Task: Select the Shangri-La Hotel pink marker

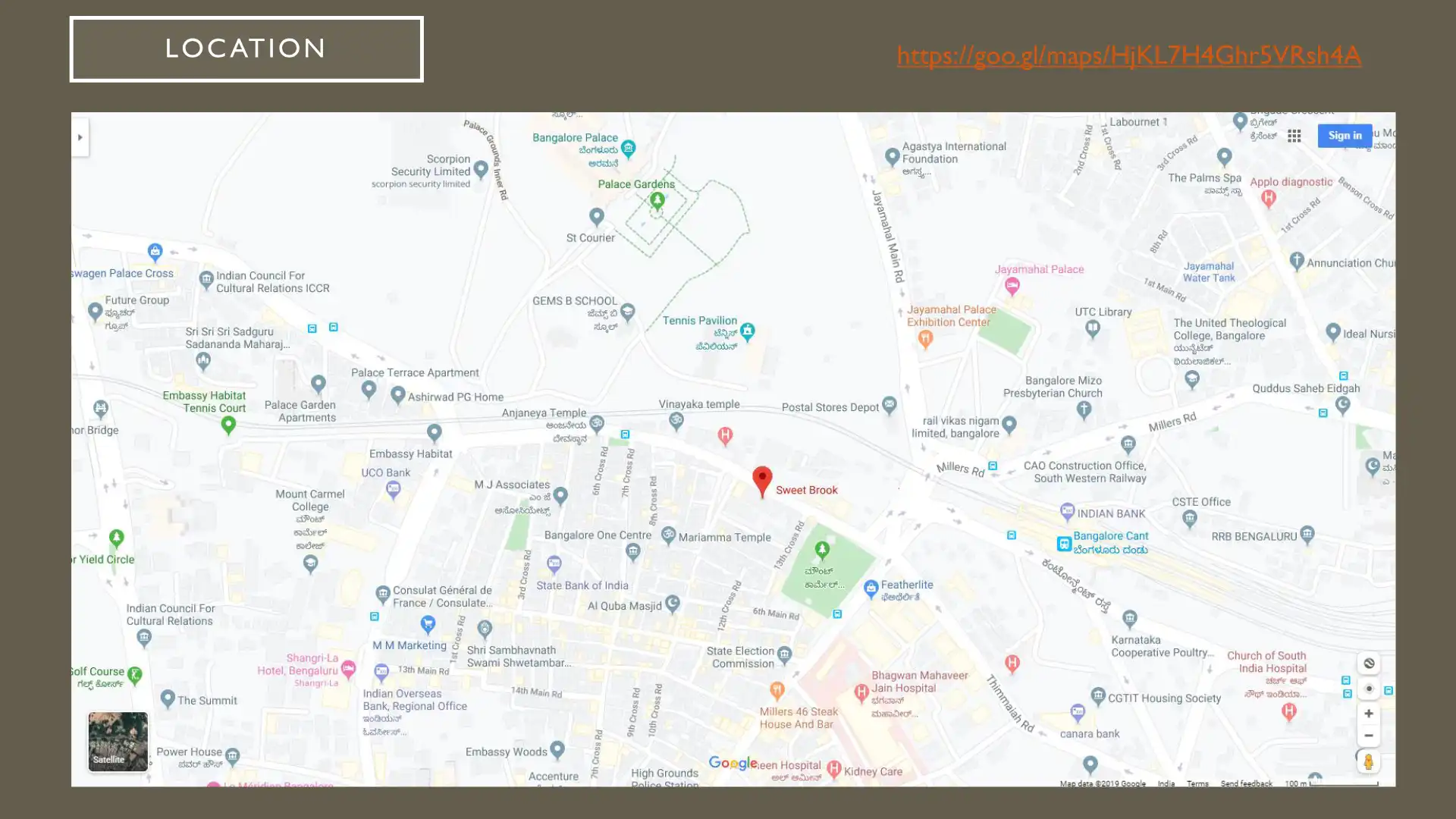Action: click(x=348, y=668)
